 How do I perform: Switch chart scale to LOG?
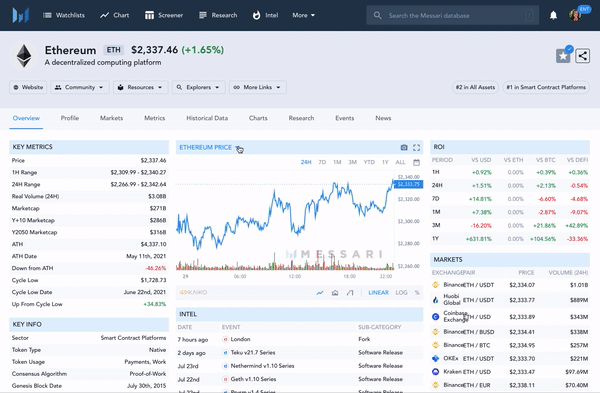[x=401, y=293]
